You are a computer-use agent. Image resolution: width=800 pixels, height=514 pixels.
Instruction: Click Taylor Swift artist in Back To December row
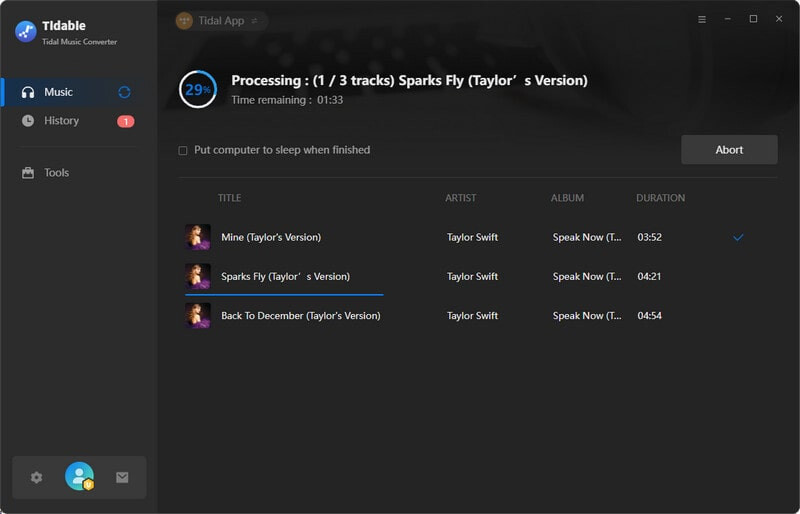[472, 315]
